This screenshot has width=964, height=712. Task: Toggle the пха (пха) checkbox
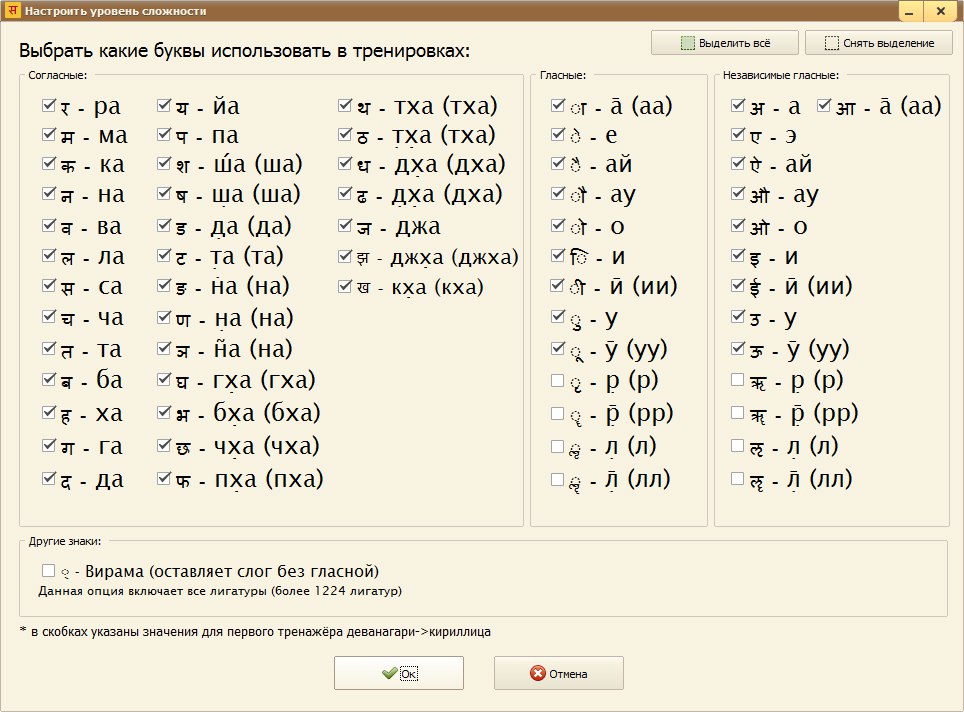pos(164,479)
